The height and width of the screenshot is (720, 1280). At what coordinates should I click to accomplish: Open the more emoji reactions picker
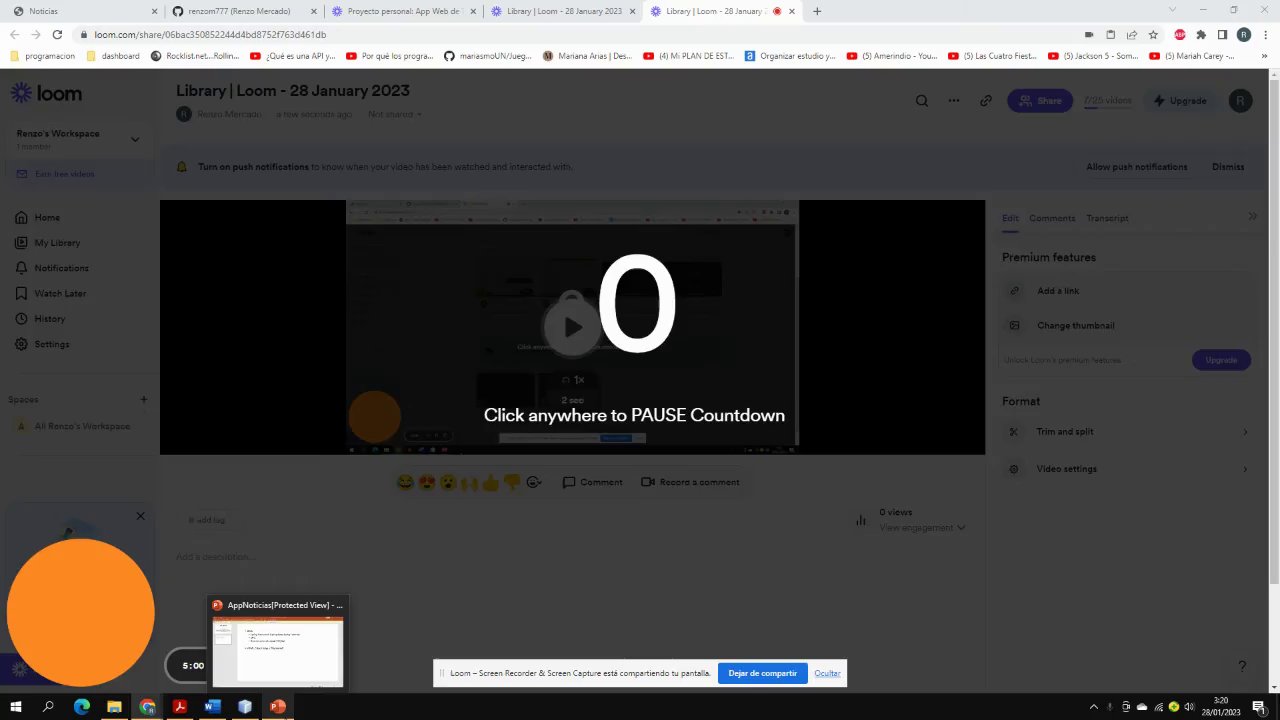[x=534, y=482]
